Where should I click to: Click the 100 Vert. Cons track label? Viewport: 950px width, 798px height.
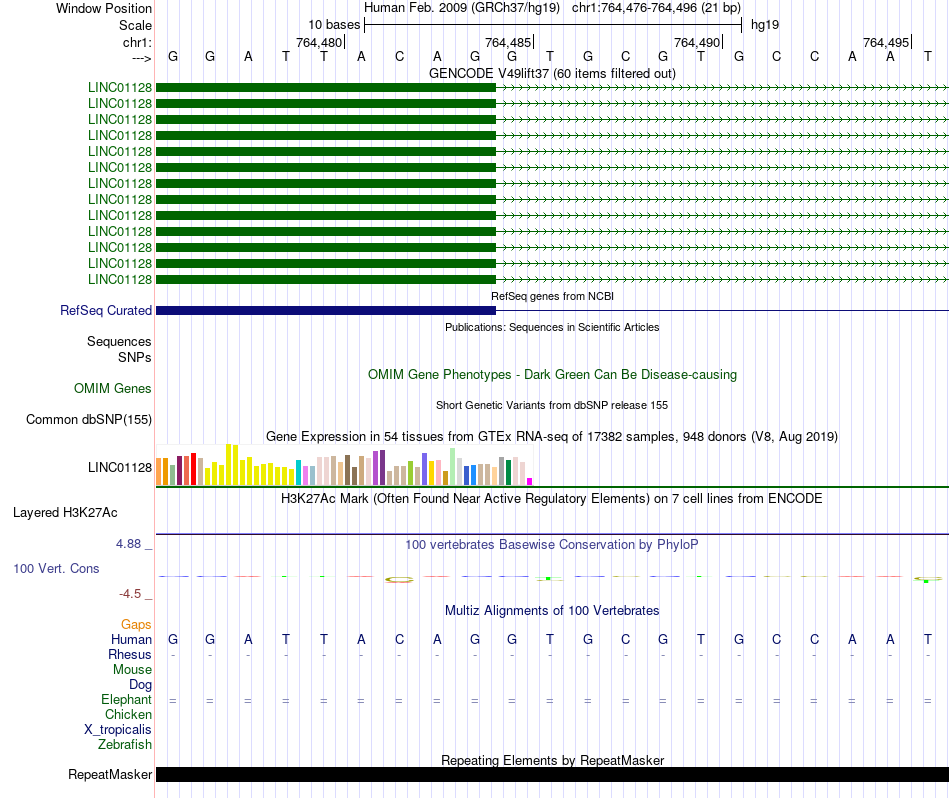[x=56, y=568]
